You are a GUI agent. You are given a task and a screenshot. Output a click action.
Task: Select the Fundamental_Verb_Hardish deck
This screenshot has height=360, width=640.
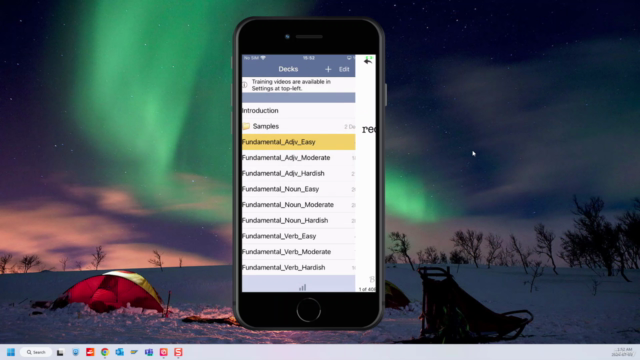298,268
